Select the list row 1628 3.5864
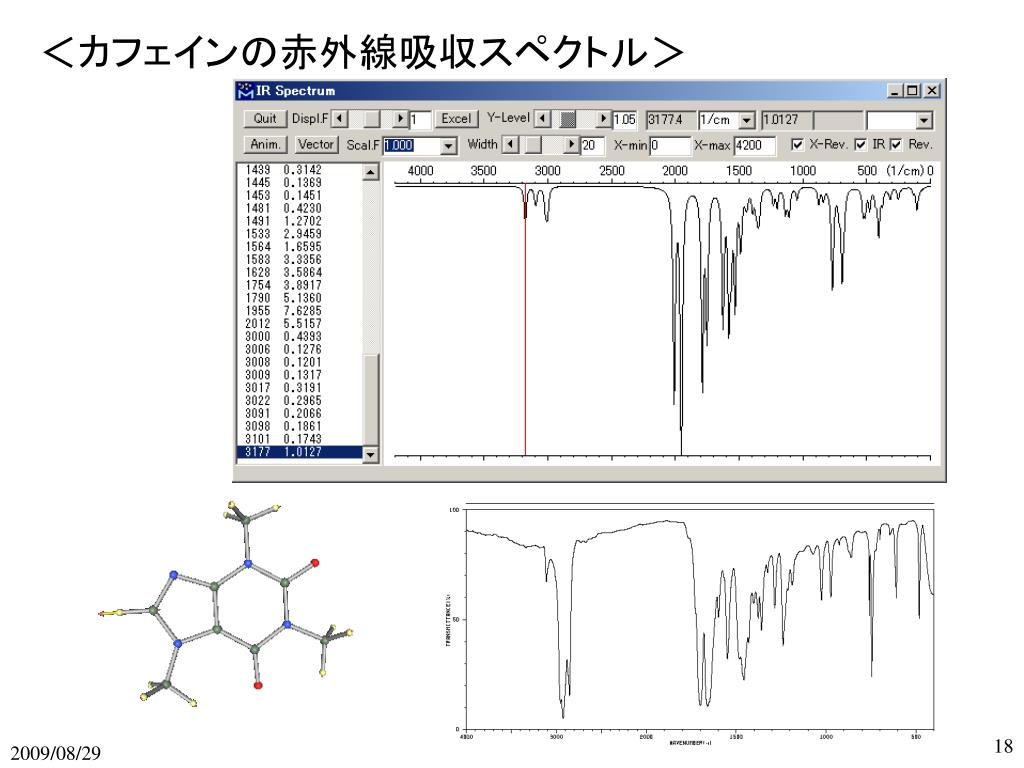 coord(300,272)
